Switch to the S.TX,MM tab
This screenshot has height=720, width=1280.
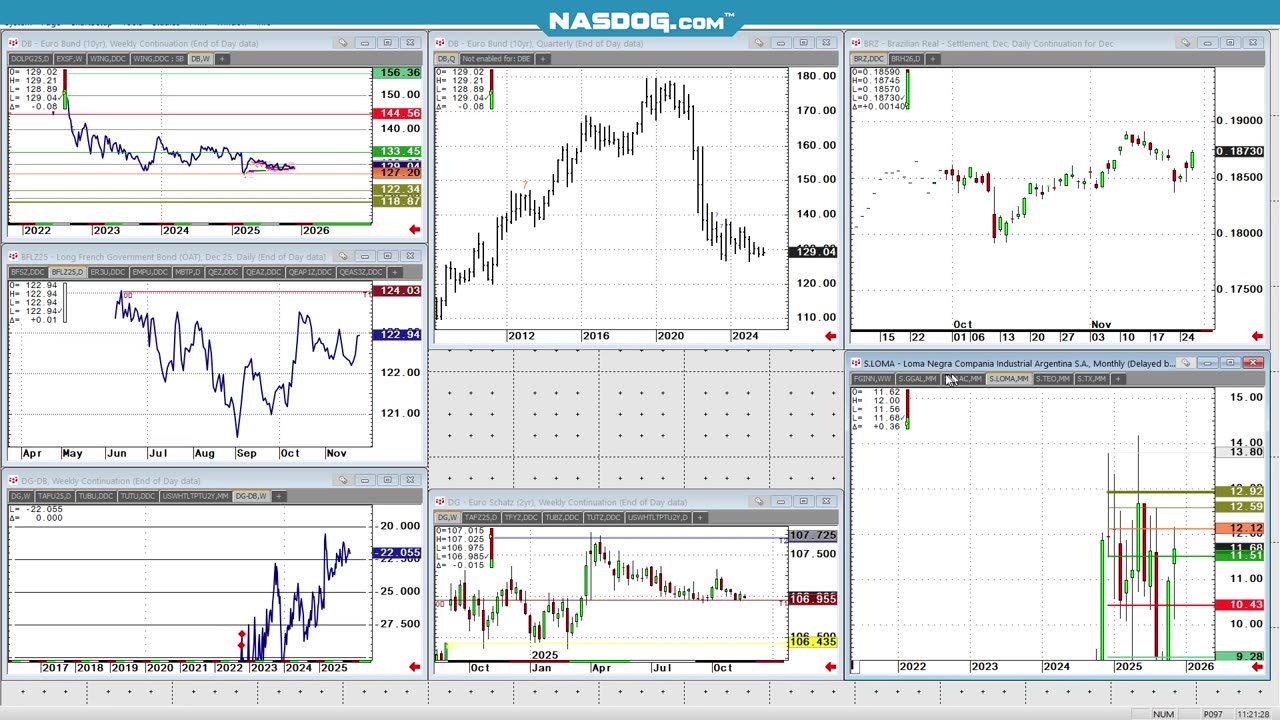tap(1091, 379)
